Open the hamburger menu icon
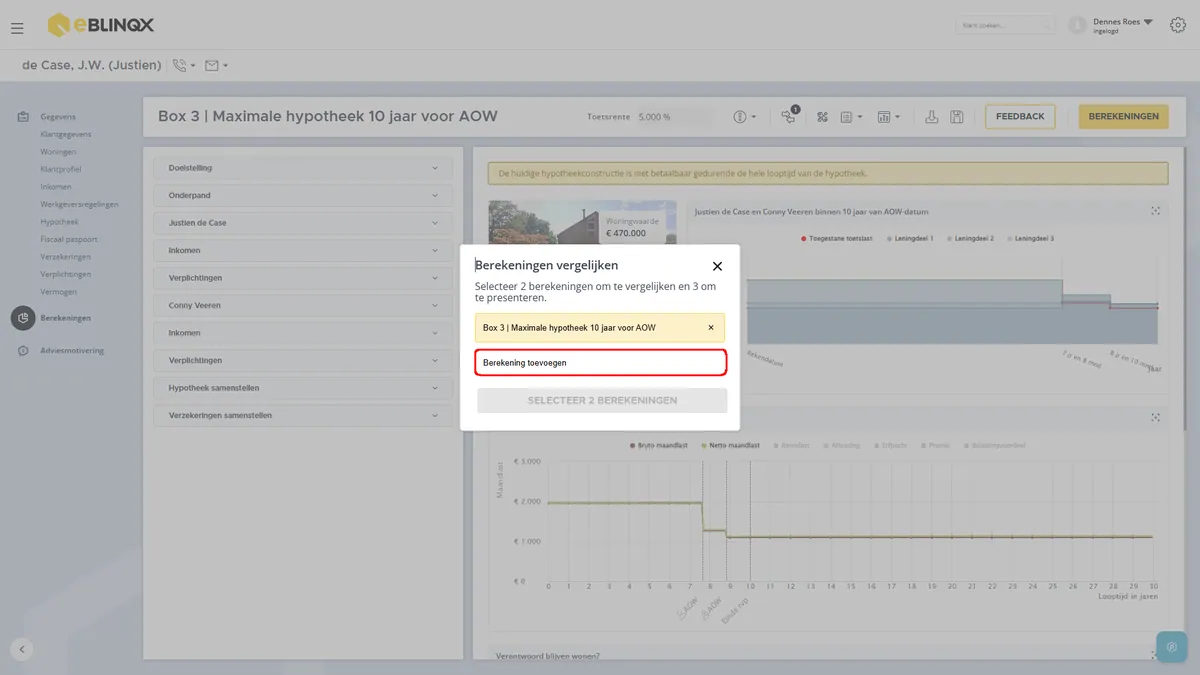The height and width of the screenshot is (675, 1200). (17, 28)
